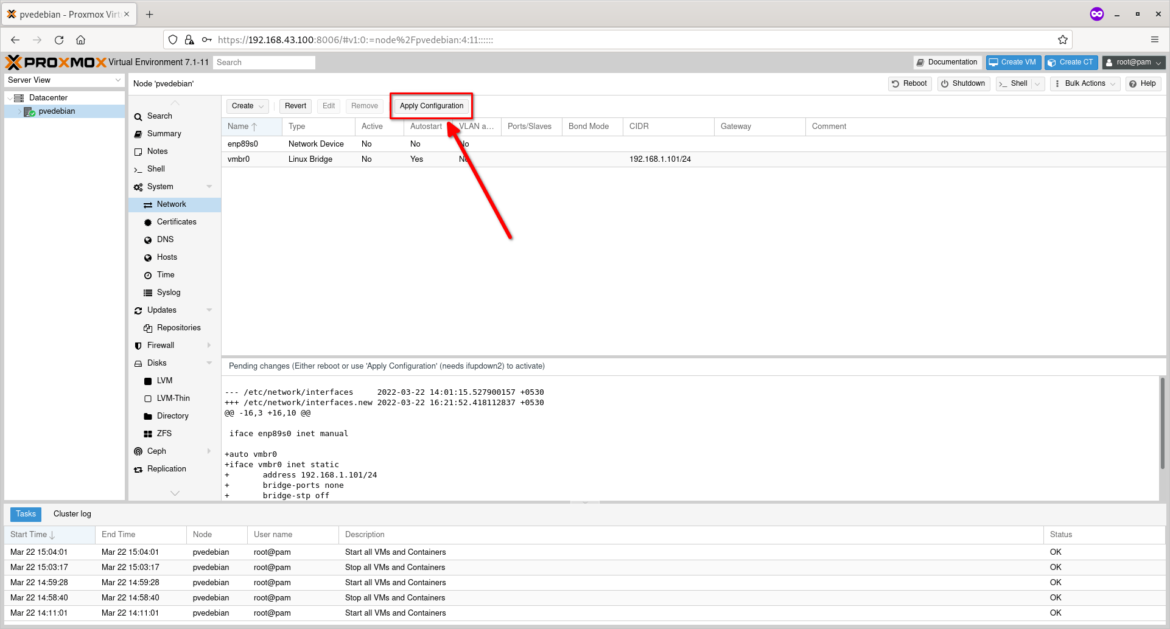Screen dimensions: 1170x629
Task: Open the ZFS page
Action: pyautogui.click(x=163, y=434)
